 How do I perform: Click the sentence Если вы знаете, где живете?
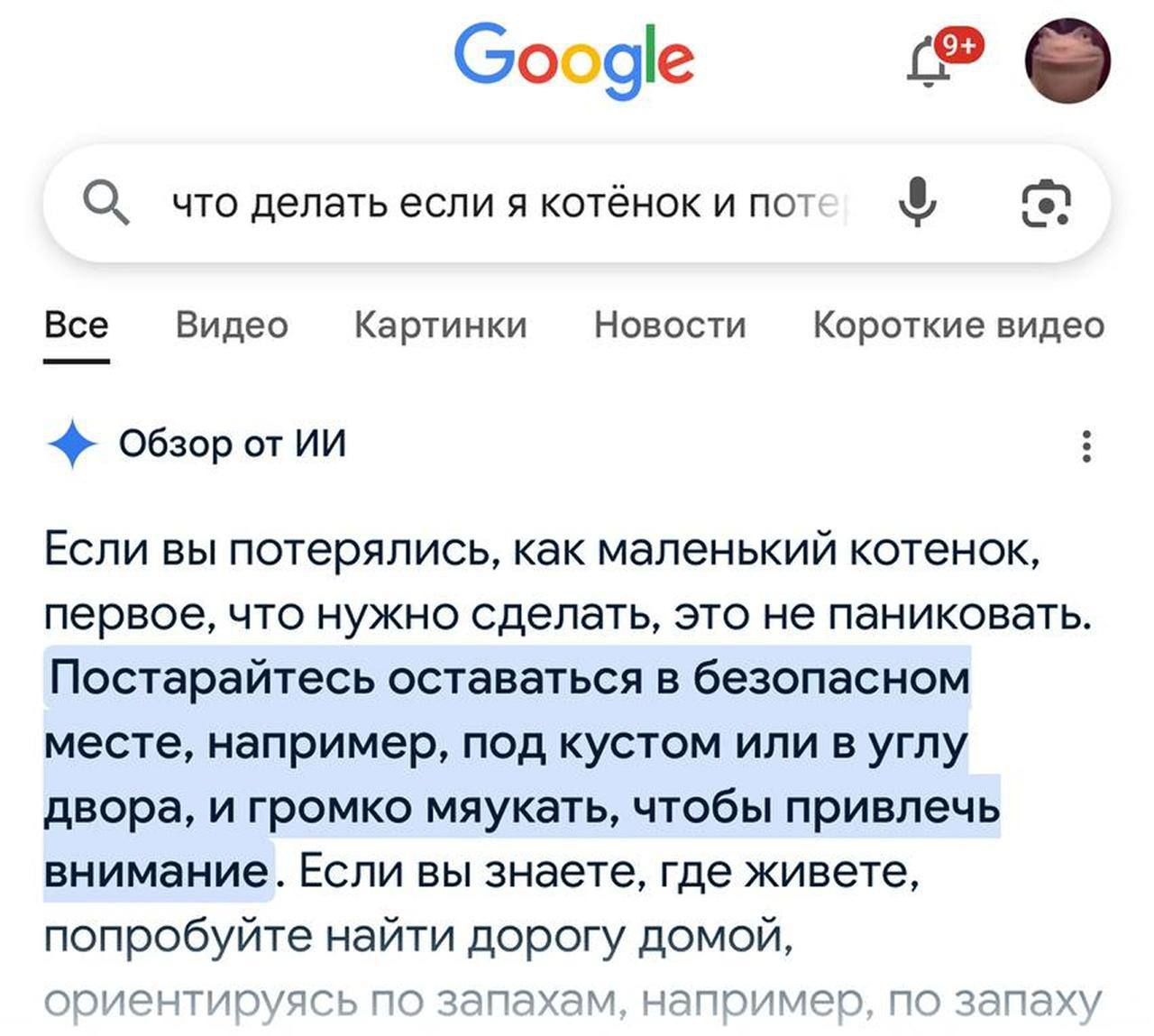(604, 872)
